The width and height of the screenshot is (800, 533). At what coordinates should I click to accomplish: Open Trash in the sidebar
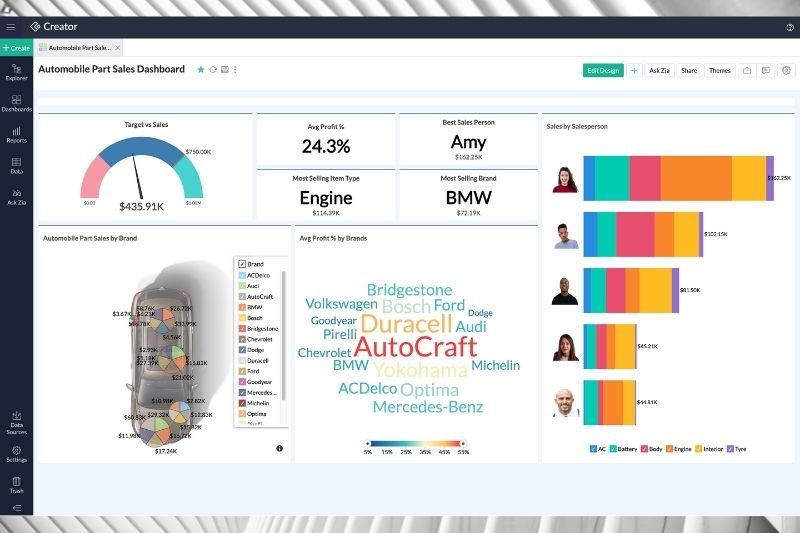click(16, 485)
